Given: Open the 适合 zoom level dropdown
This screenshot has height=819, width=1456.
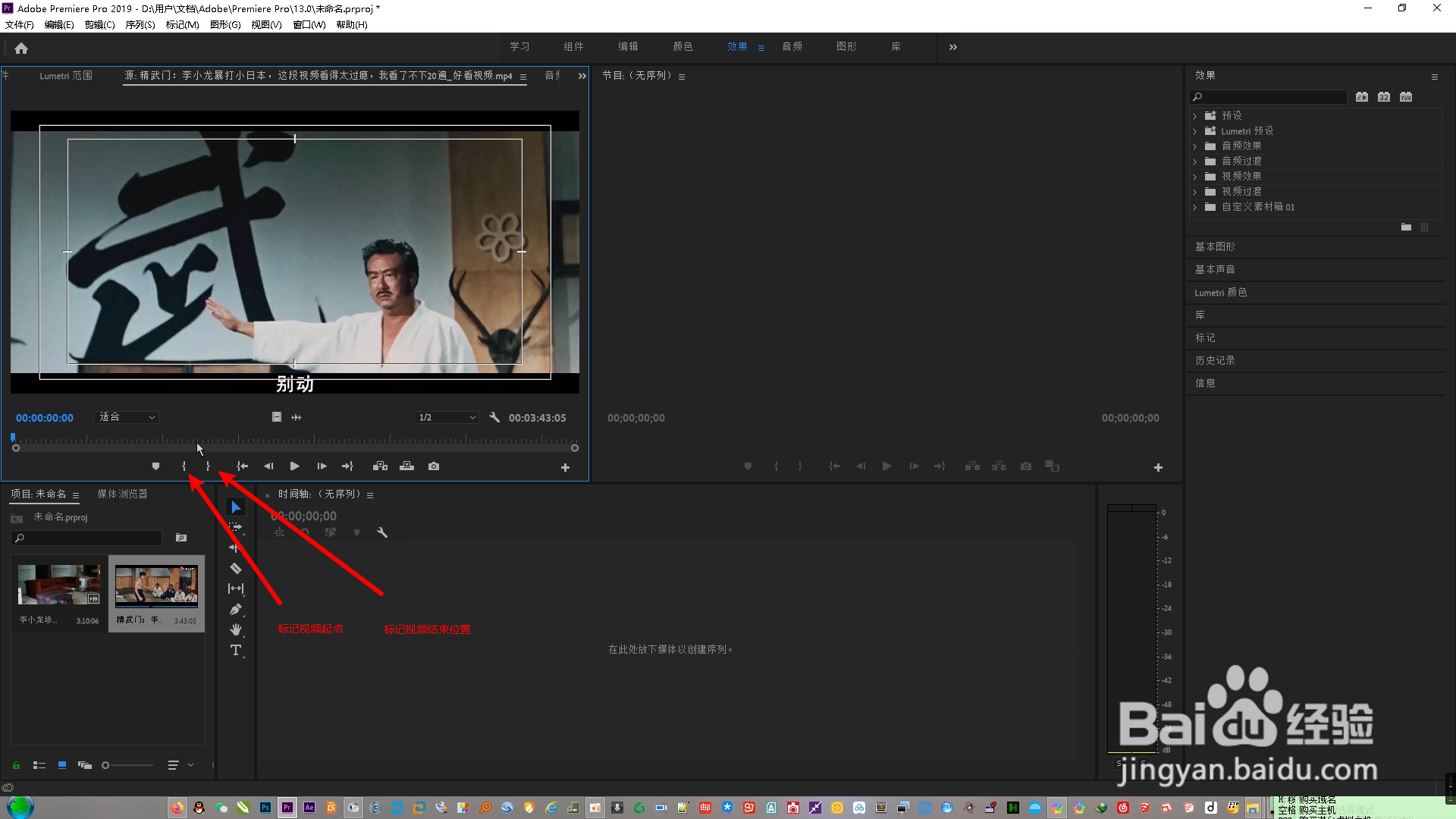Looking at the screenshot, I should [x=127, y=417].
